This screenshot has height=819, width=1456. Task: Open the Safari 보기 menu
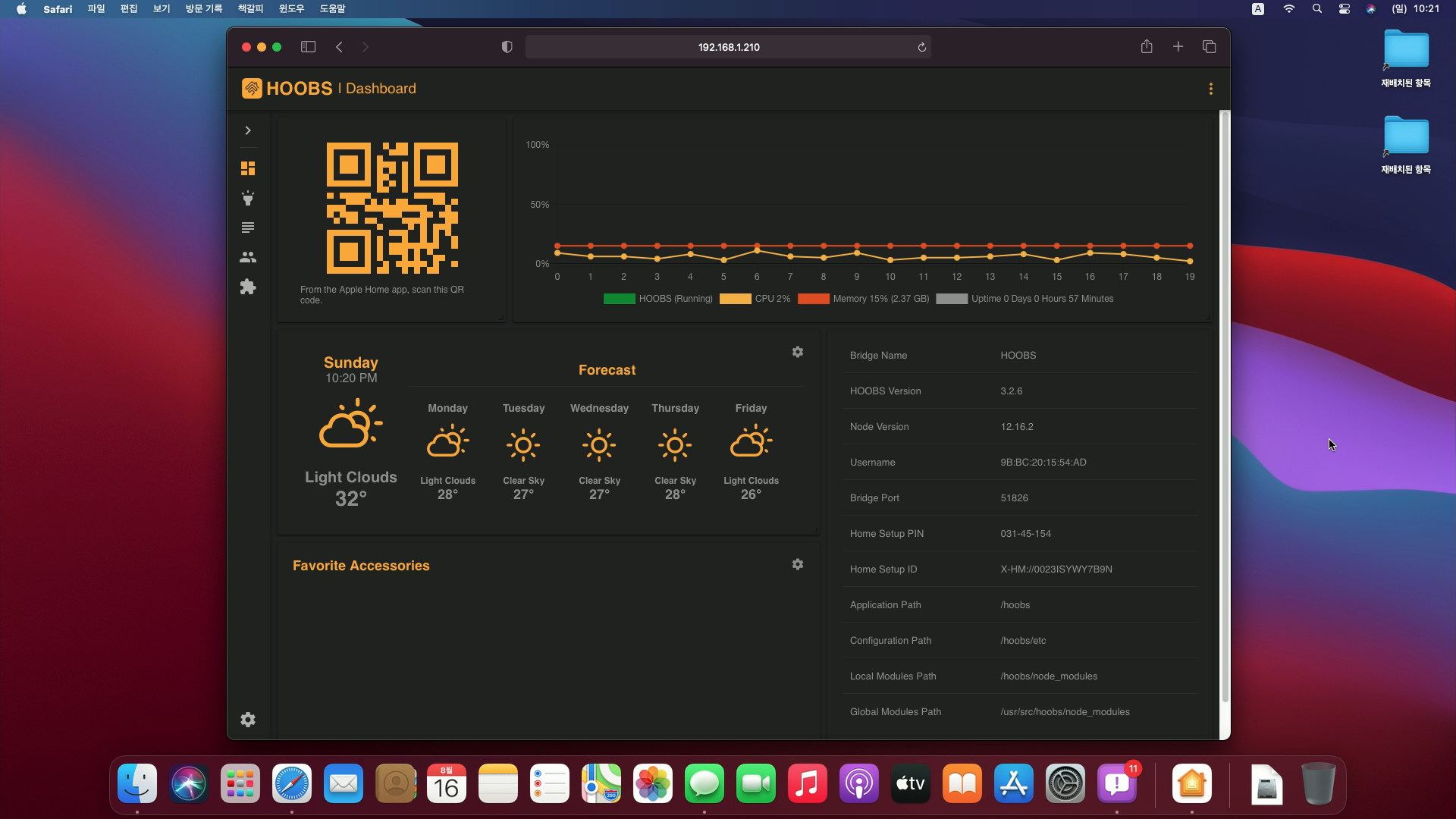[162, 8]
